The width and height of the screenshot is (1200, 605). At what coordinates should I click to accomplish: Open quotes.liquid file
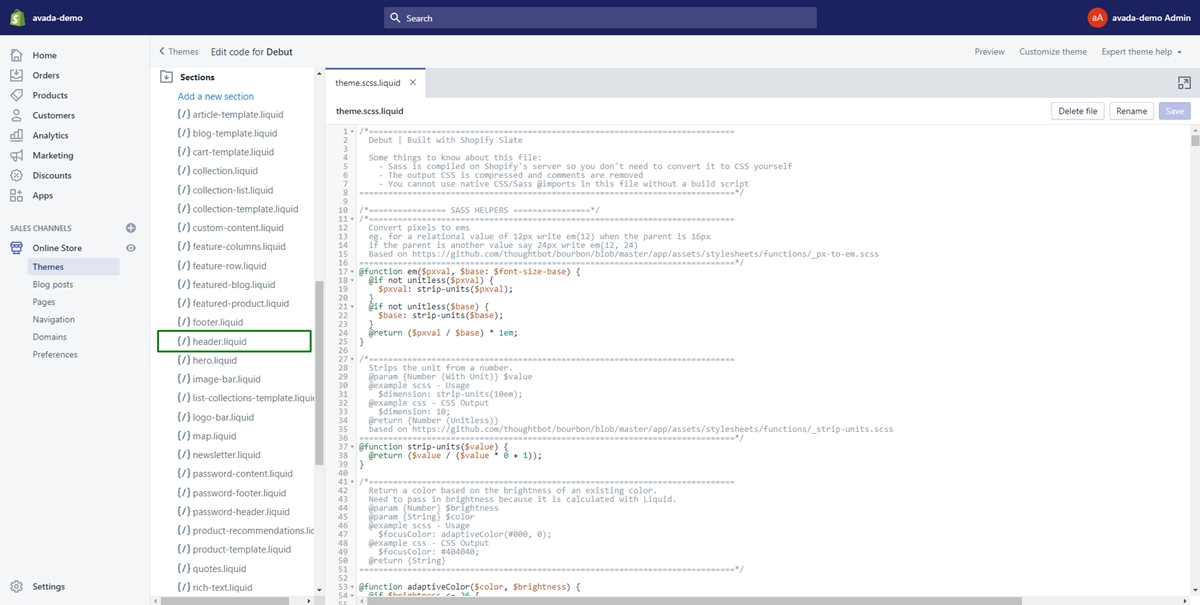(212, 569)
